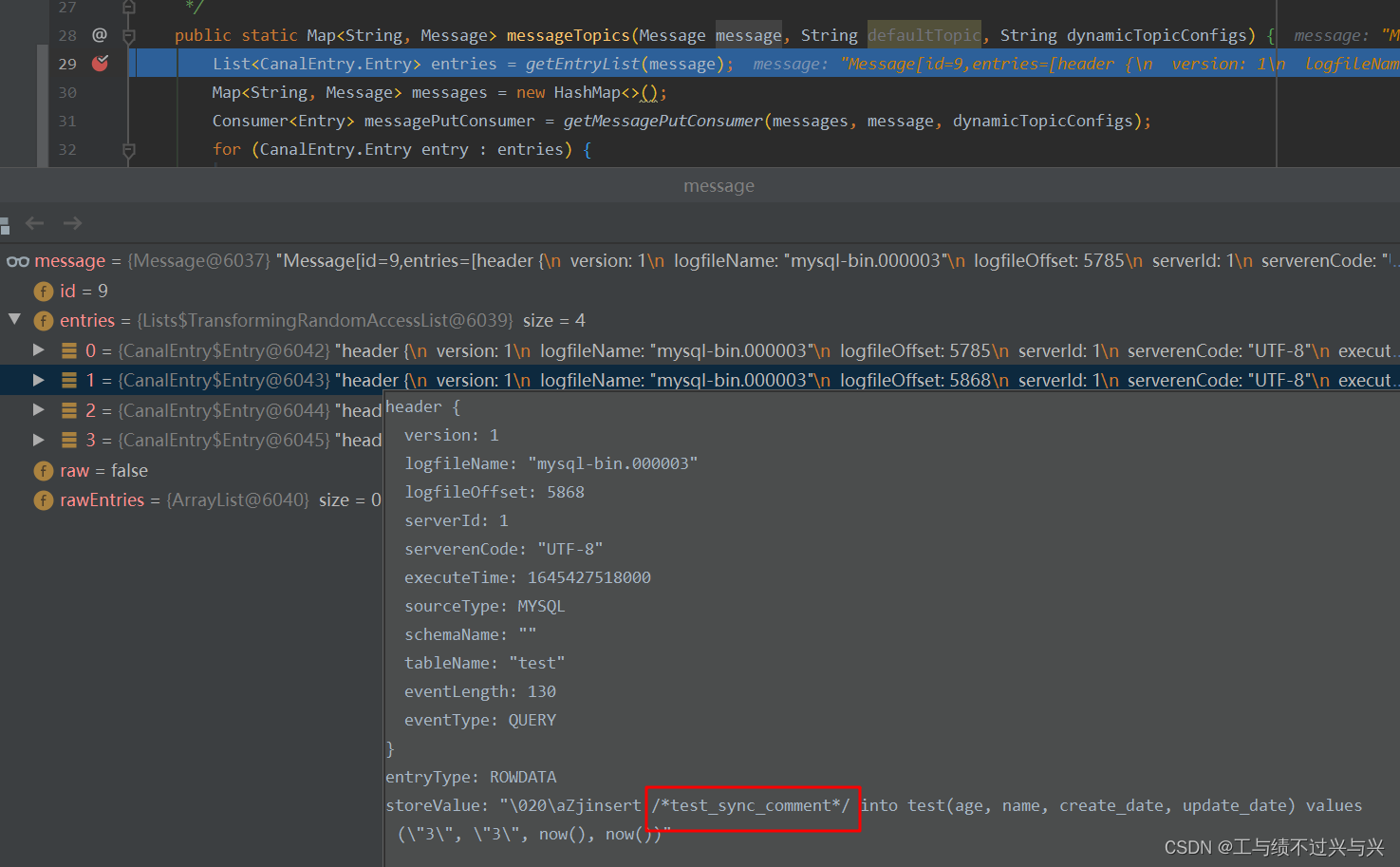
Task: Click line number 31 in the gutter
Action: (x=67, y=121)
